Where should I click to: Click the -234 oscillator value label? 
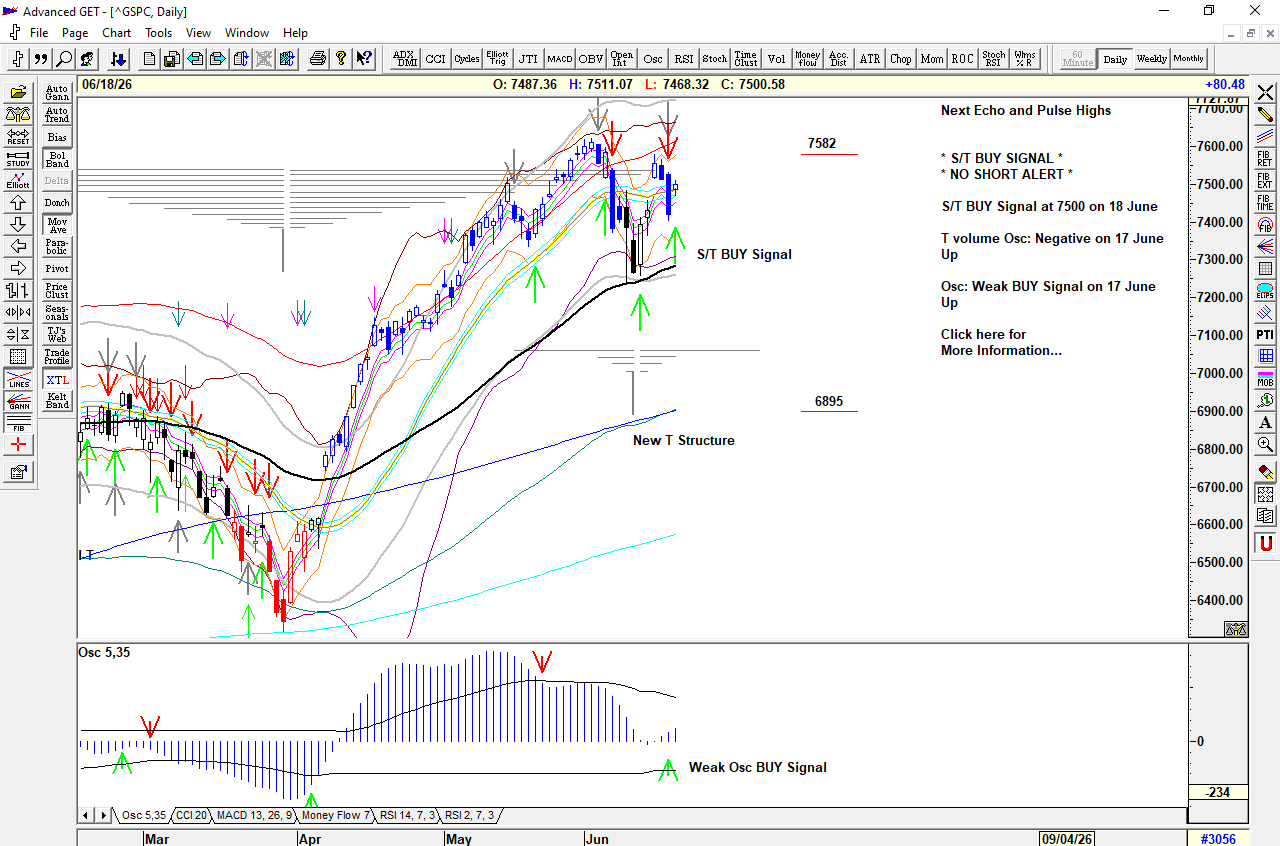pos(1218,792)
